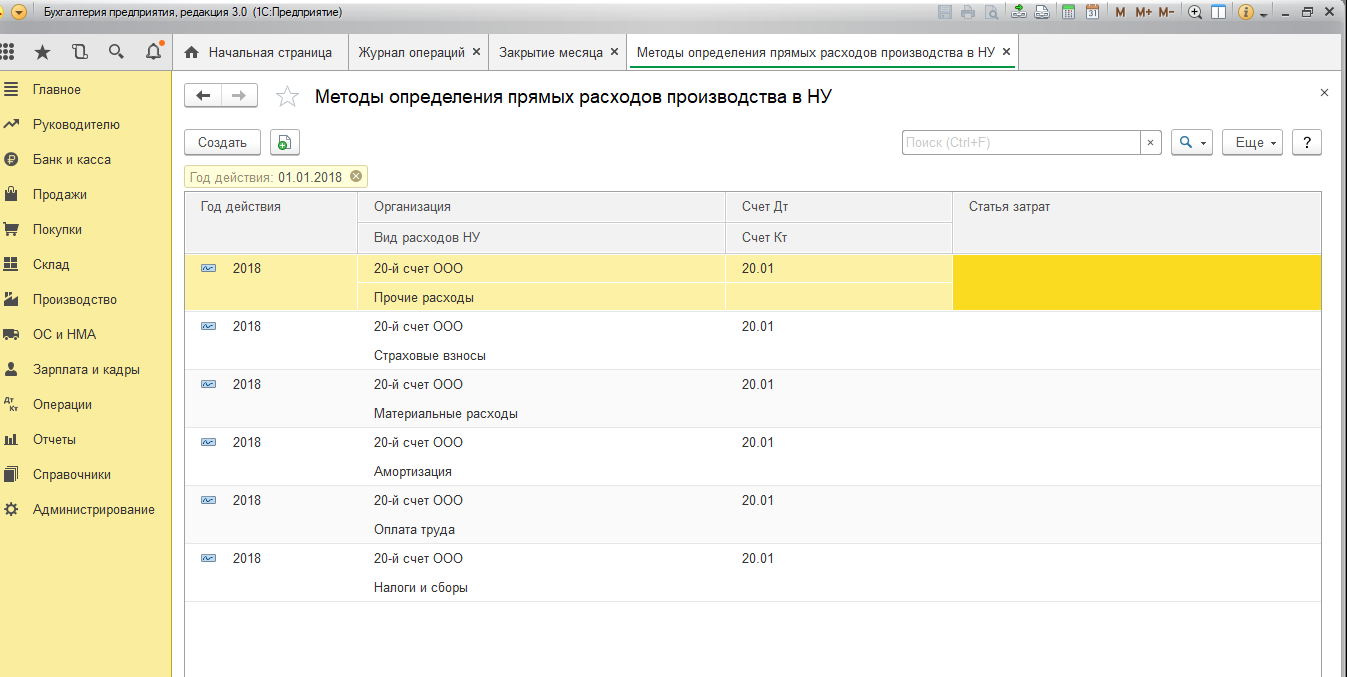Click the M memory button

pos(1120,12)
